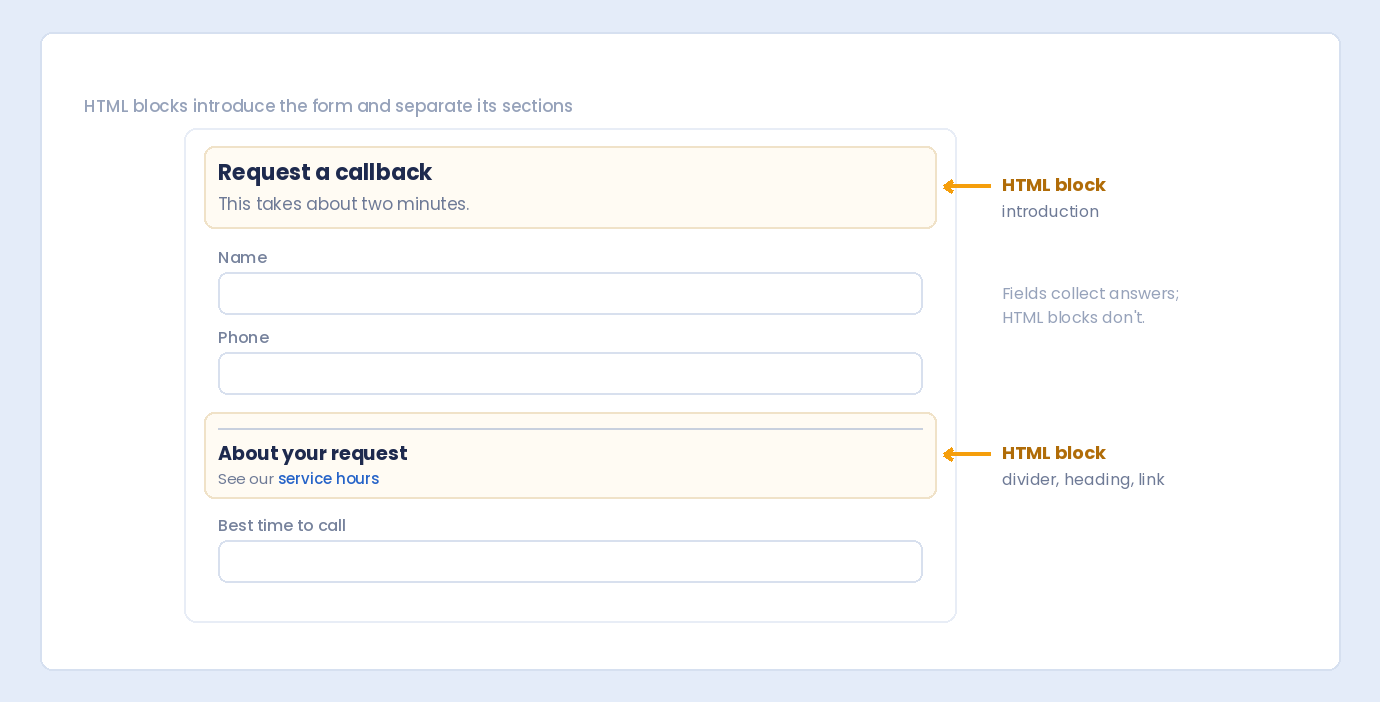Click the Name input field
Image resolution: width=1380 pixels, height=702 pixels.
click(x=570, y=294)
